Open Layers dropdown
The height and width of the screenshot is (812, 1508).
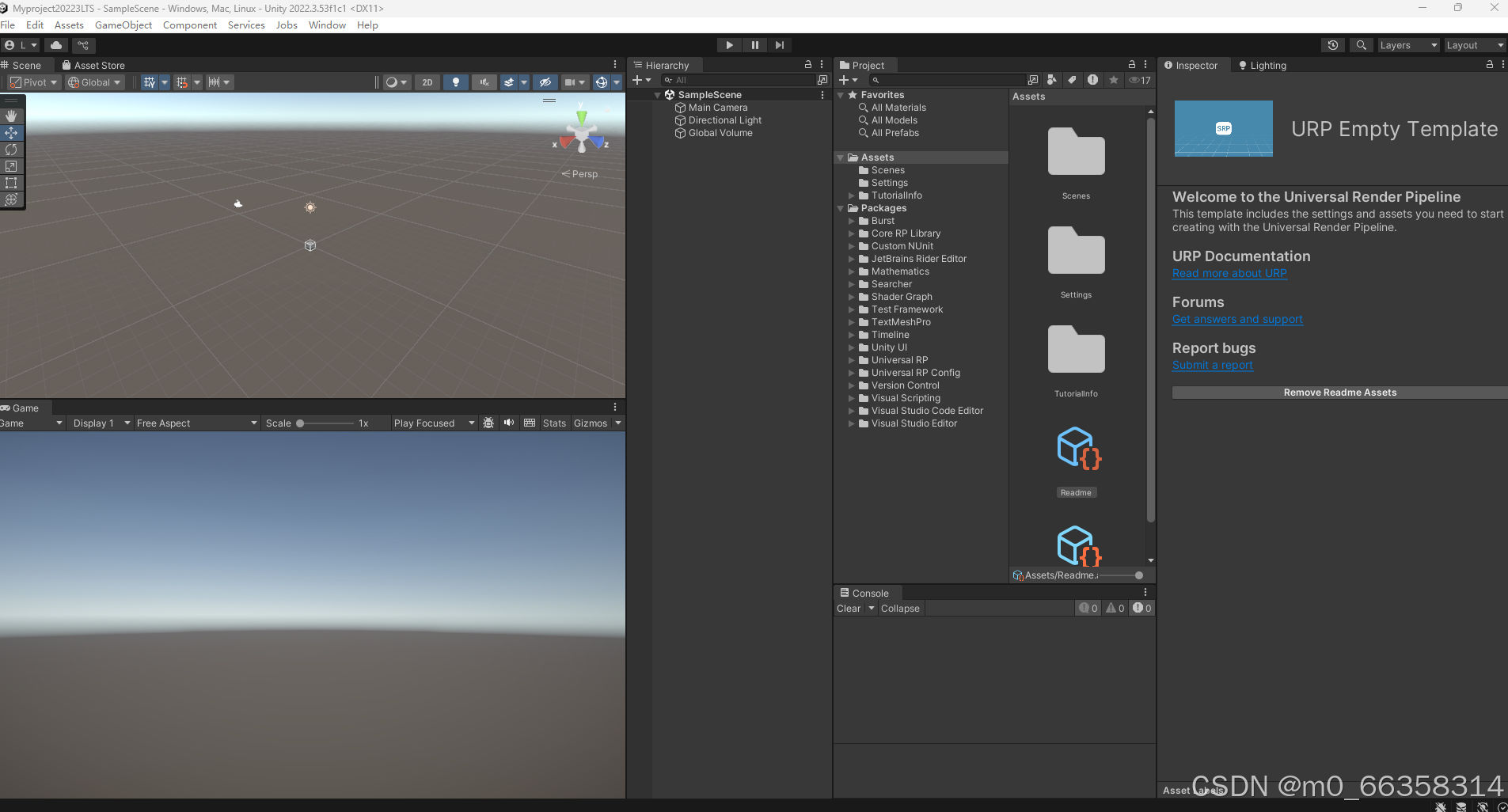pos(1408,45)
